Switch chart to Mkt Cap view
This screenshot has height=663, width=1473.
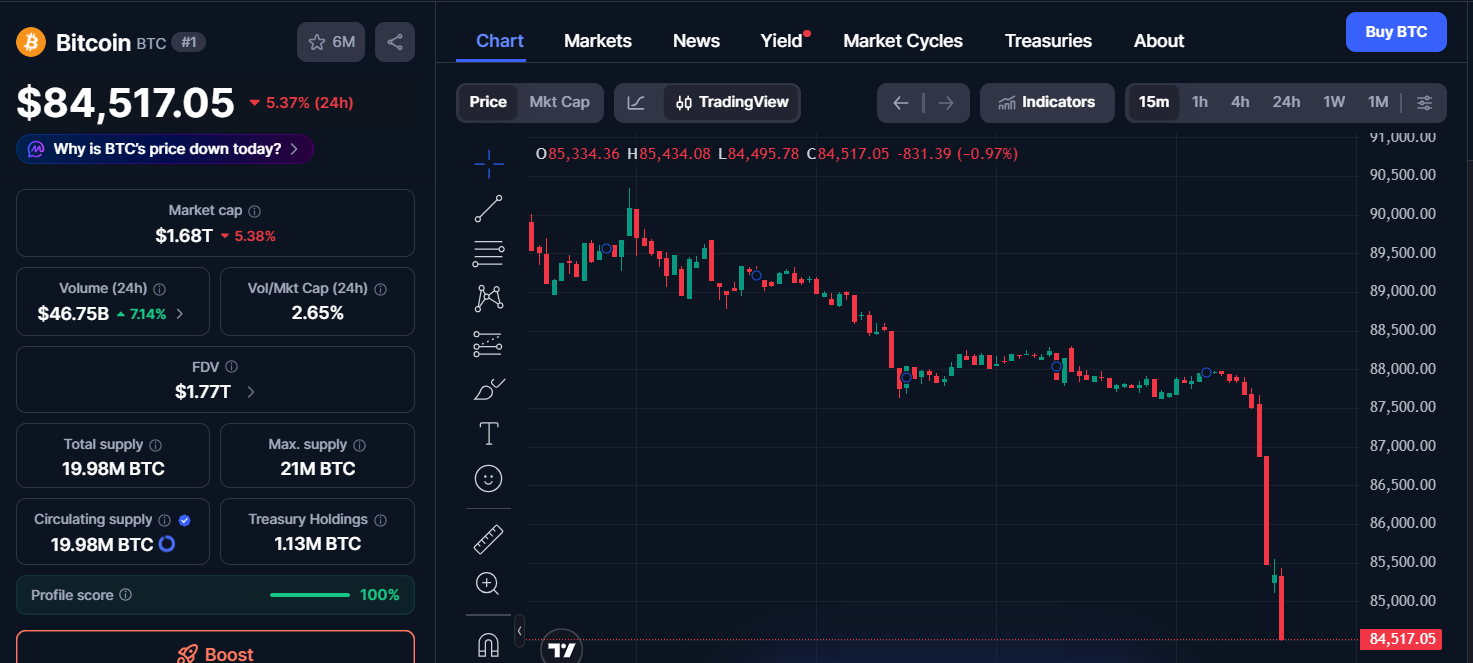pos(559,102)
